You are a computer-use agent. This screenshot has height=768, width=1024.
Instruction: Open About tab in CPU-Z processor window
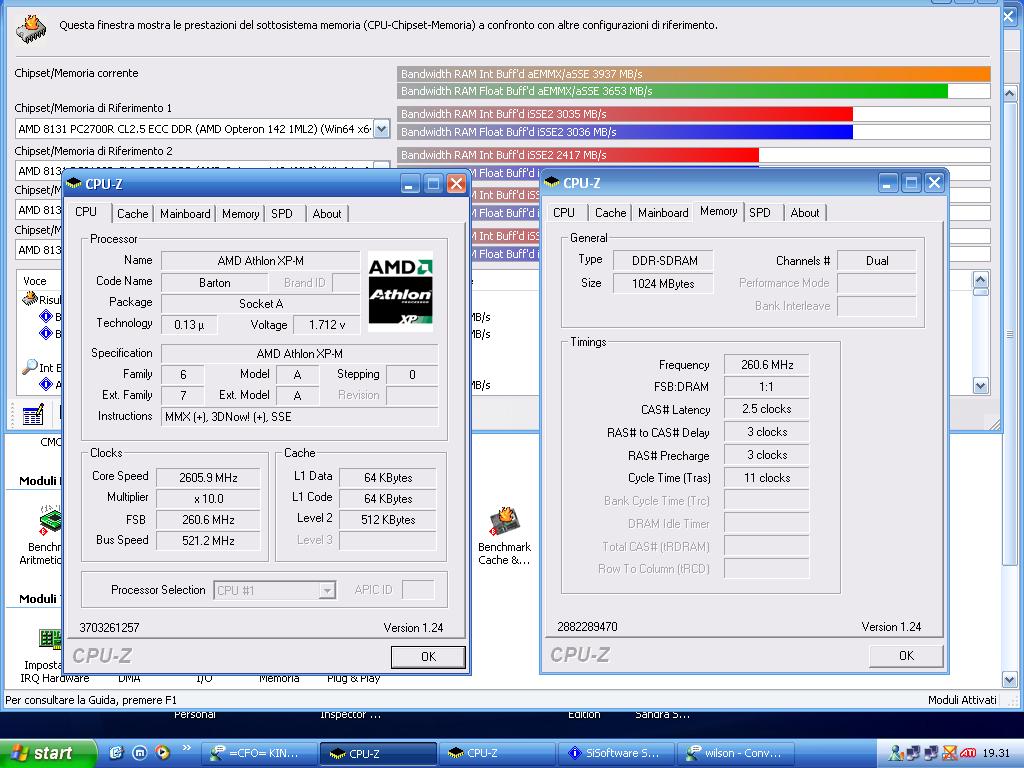click(327, 214)
